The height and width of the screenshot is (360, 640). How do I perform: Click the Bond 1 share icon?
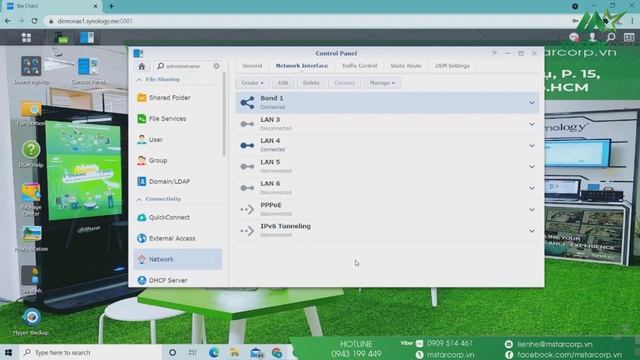click(x=247, y=102)
